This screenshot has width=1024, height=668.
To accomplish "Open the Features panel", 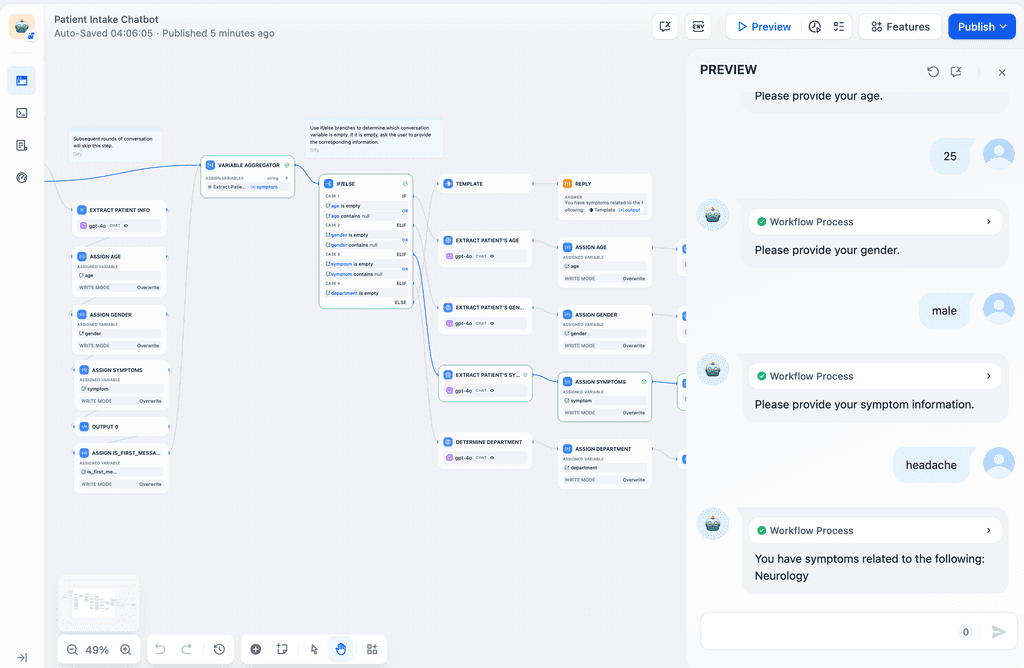I will click(x=901, y=26).
